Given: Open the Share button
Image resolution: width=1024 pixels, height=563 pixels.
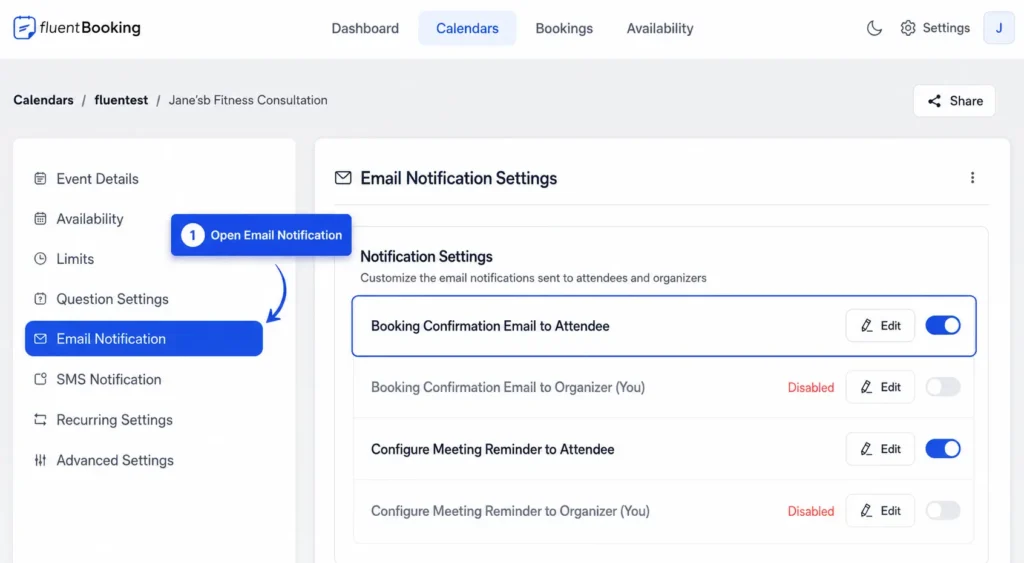Looking at the screenshot, I should tap(954, 101).
